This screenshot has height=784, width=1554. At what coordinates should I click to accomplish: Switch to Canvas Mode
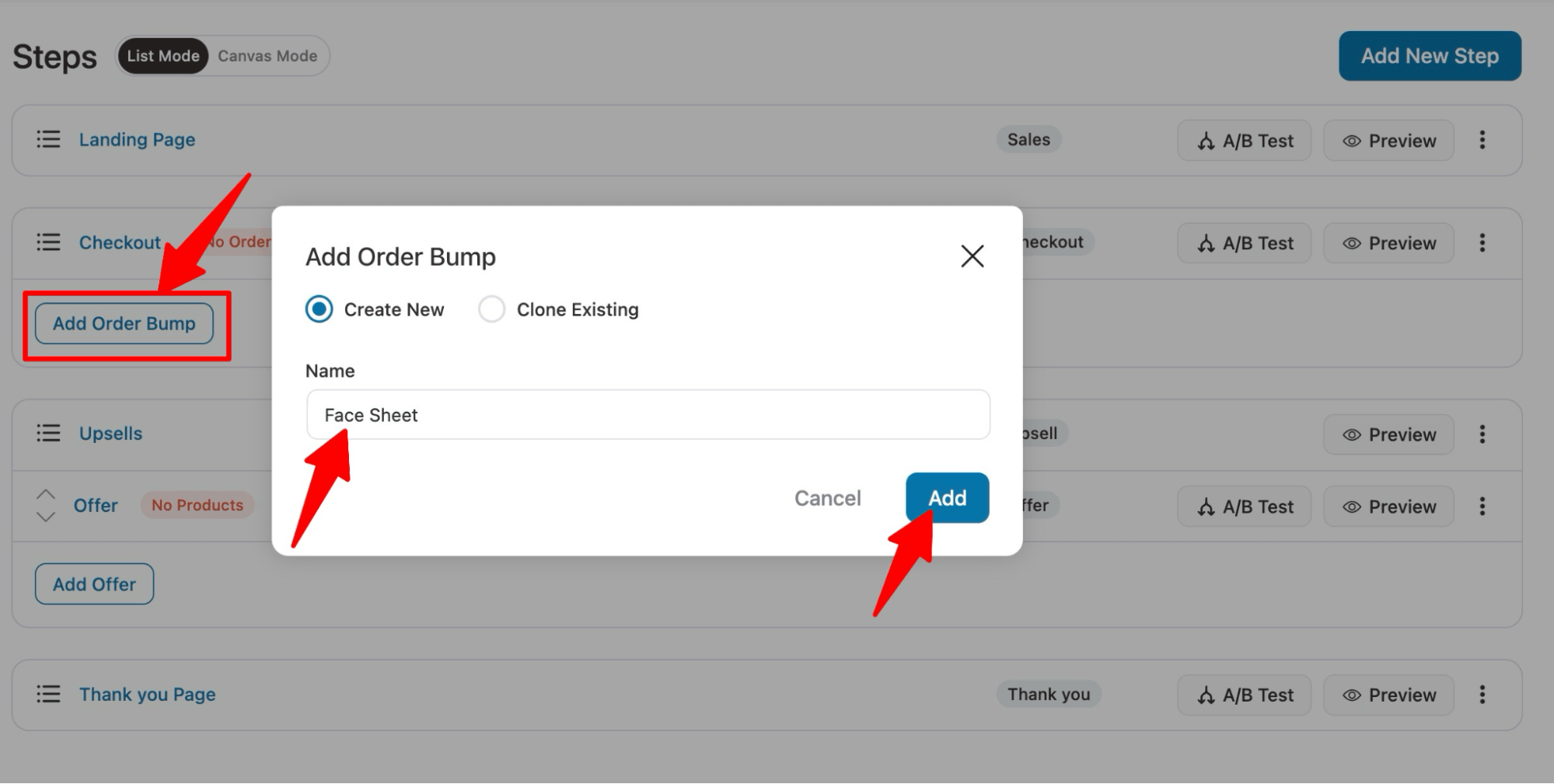click(267, 56)
